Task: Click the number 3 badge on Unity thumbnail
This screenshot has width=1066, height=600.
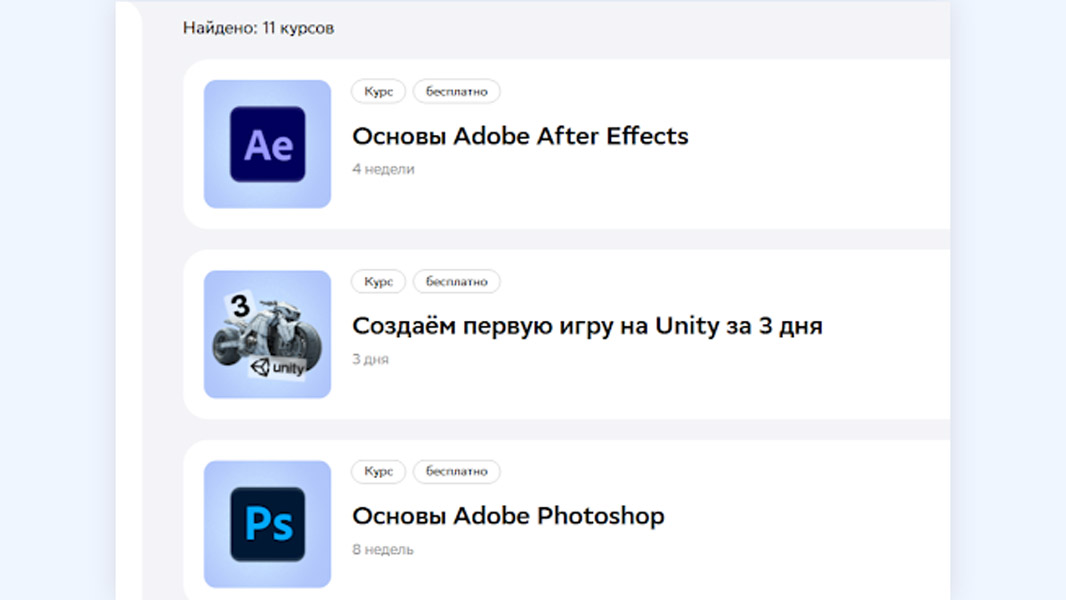Action: point(240,306)
